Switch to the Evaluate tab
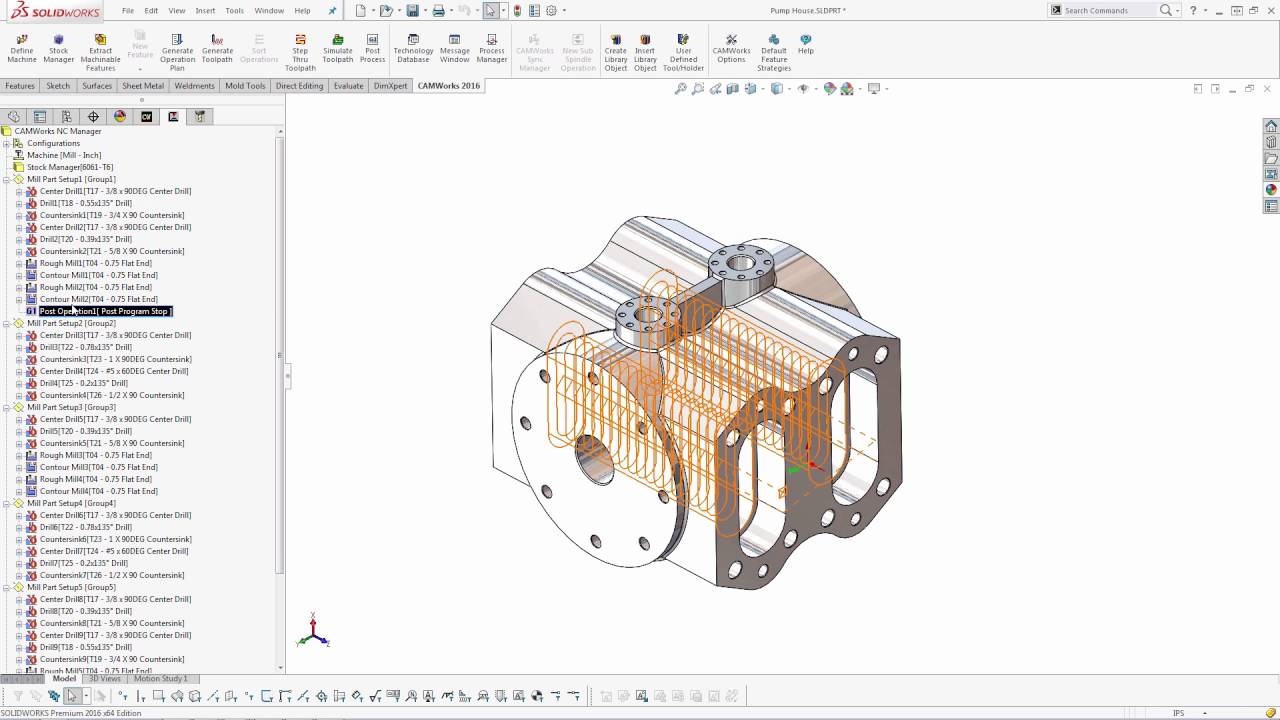This screenshot has width=1280, height=720. tap(348, 86)
